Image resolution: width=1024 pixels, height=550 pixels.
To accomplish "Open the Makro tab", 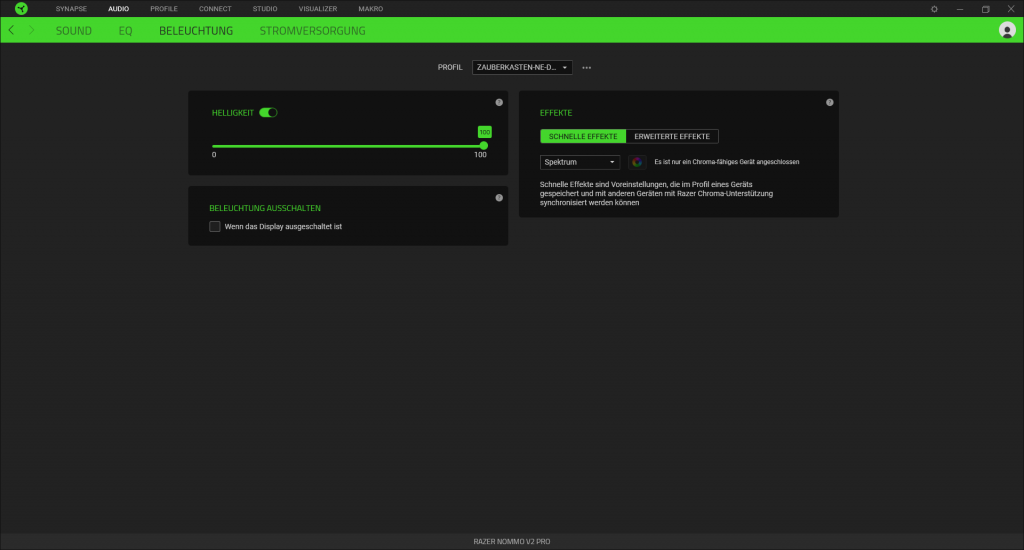I will click(370, 9).
